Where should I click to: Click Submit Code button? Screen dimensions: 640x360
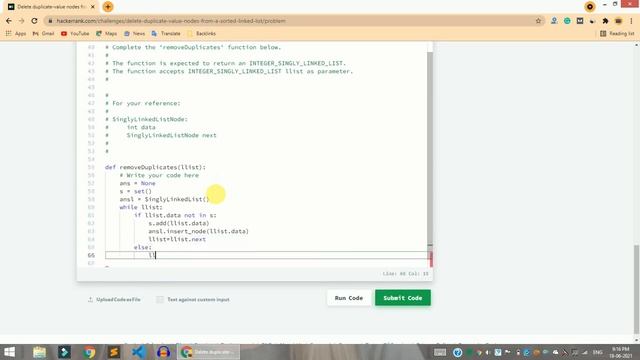coord(402,298)
